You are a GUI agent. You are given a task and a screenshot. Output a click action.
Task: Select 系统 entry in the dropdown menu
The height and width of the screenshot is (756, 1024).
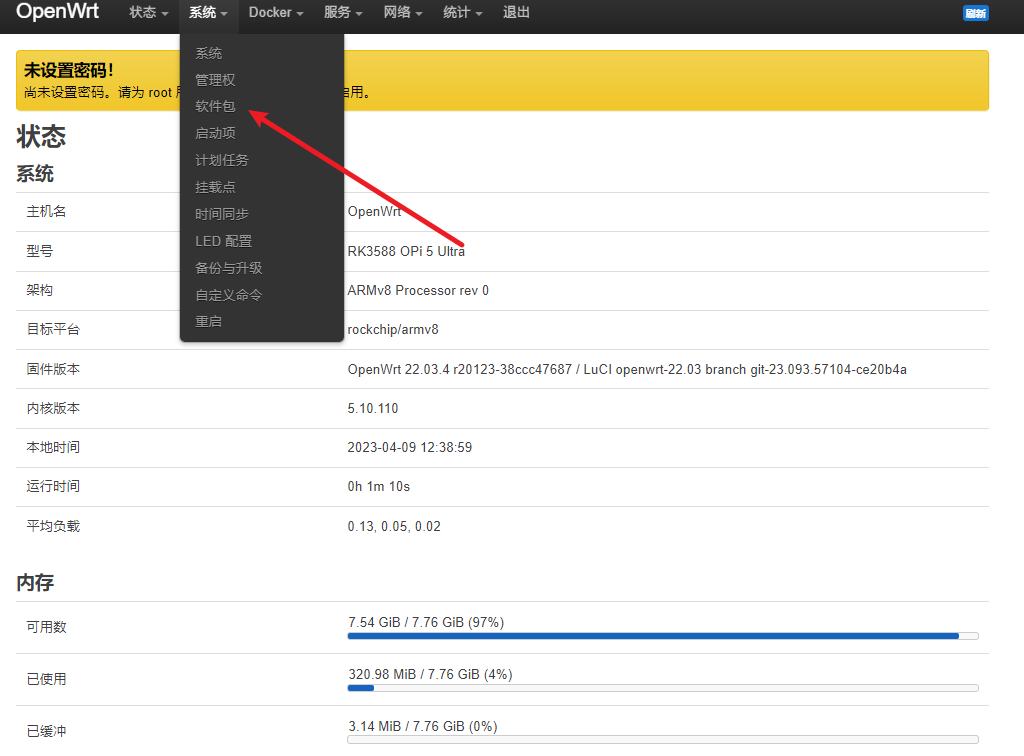(208, 53)
